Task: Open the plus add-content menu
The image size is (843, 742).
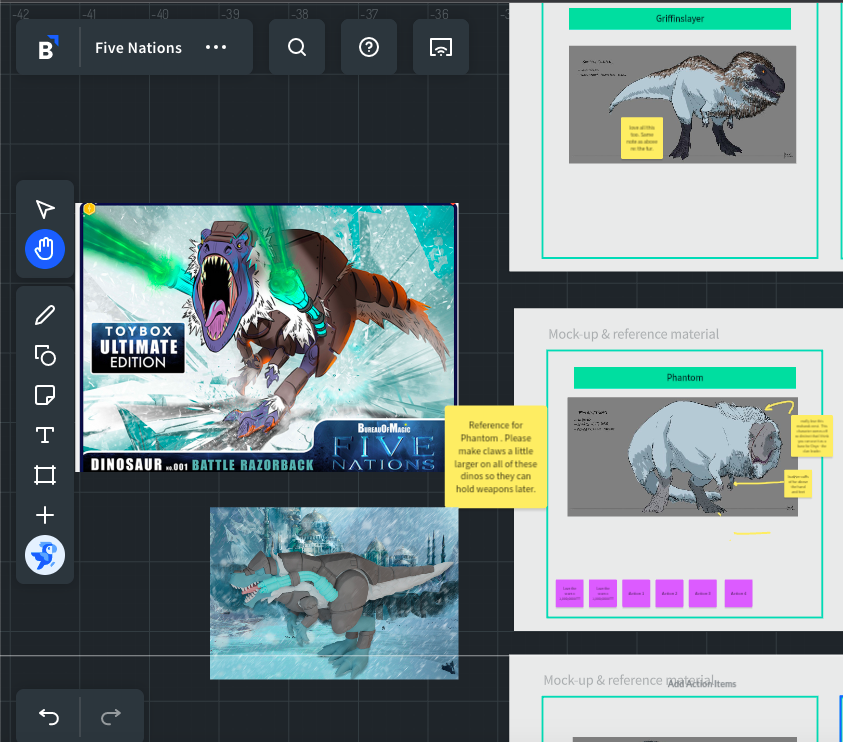Action: [45, 515]
